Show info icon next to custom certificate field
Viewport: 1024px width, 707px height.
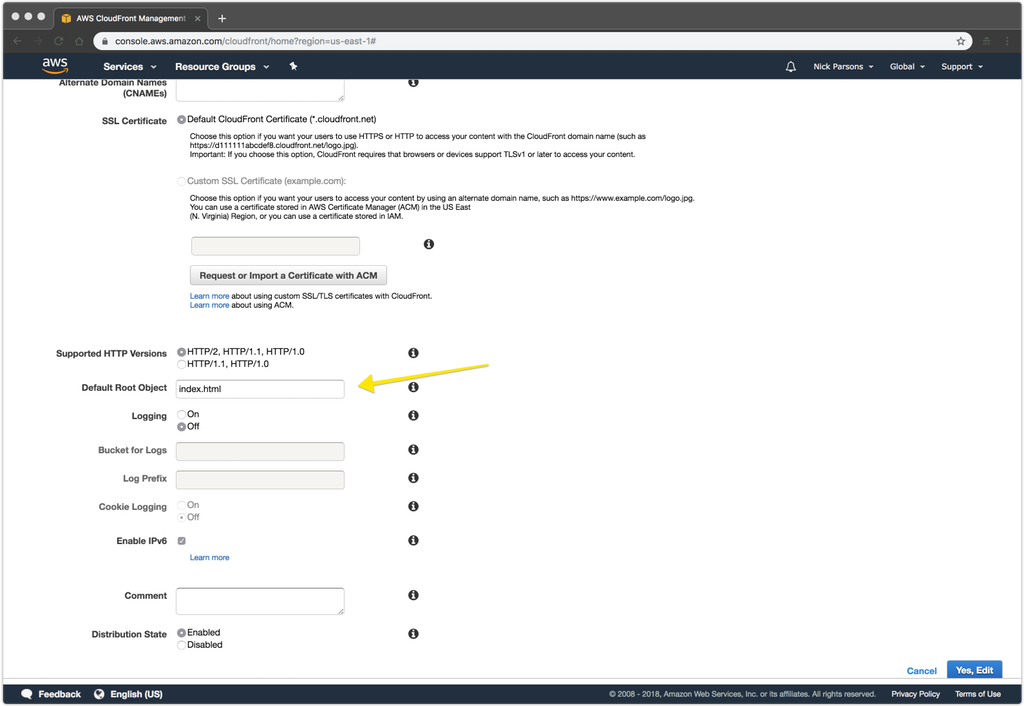pos(428,244)
